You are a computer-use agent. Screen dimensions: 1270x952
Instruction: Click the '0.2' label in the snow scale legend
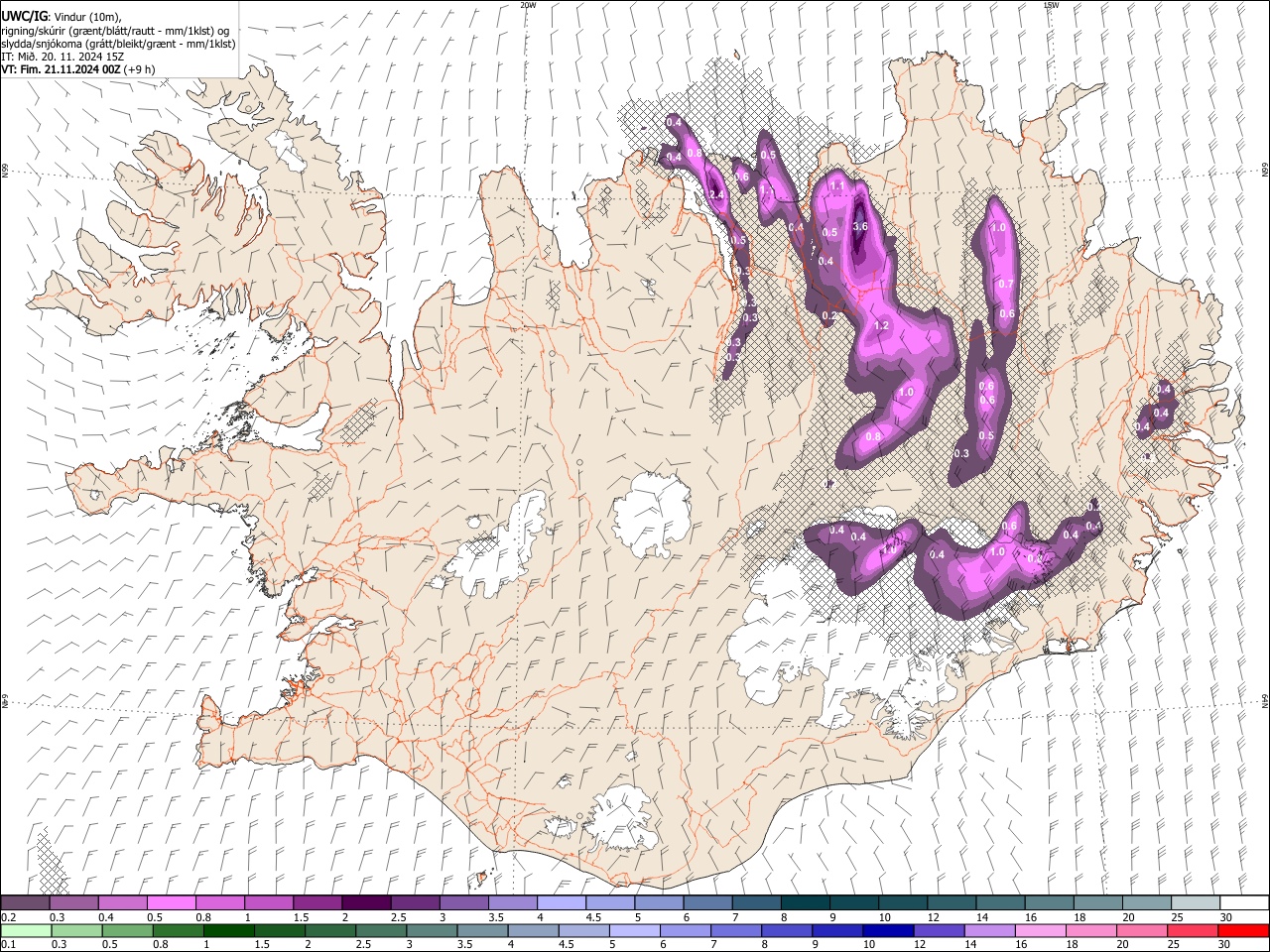(x=7, y=917)
